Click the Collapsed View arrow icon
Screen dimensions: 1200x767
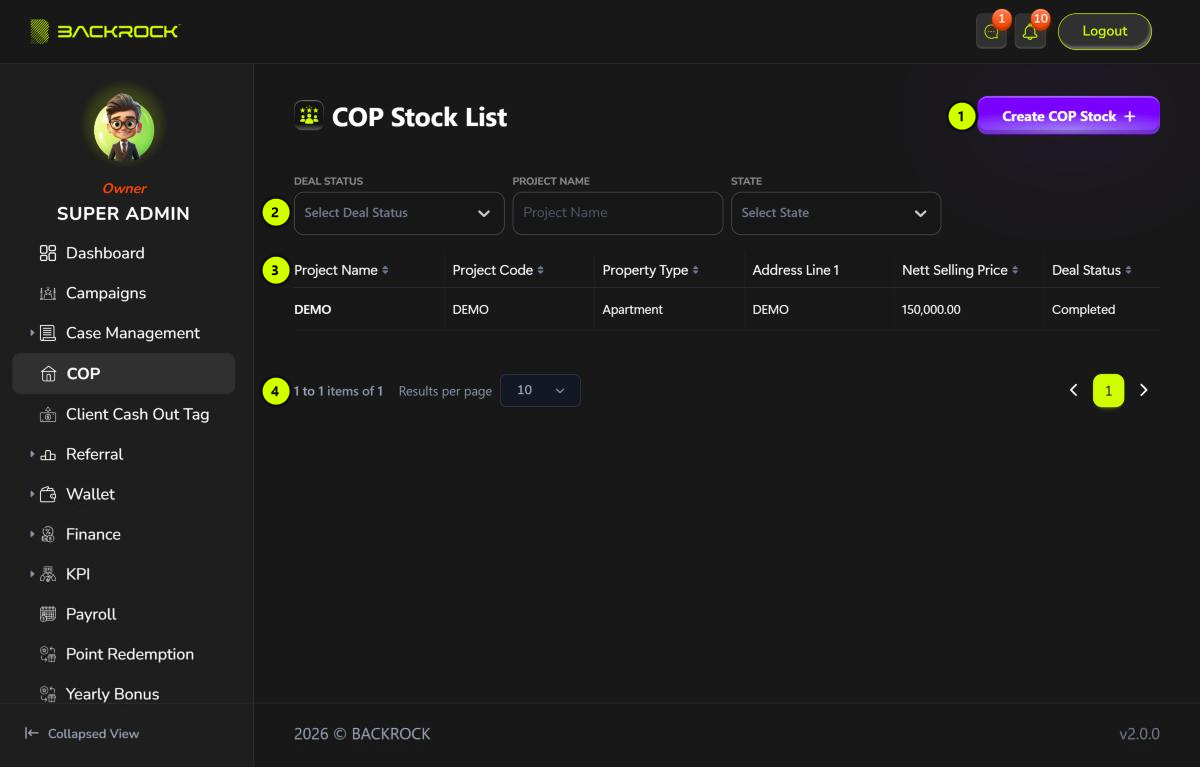click(32, 733)
